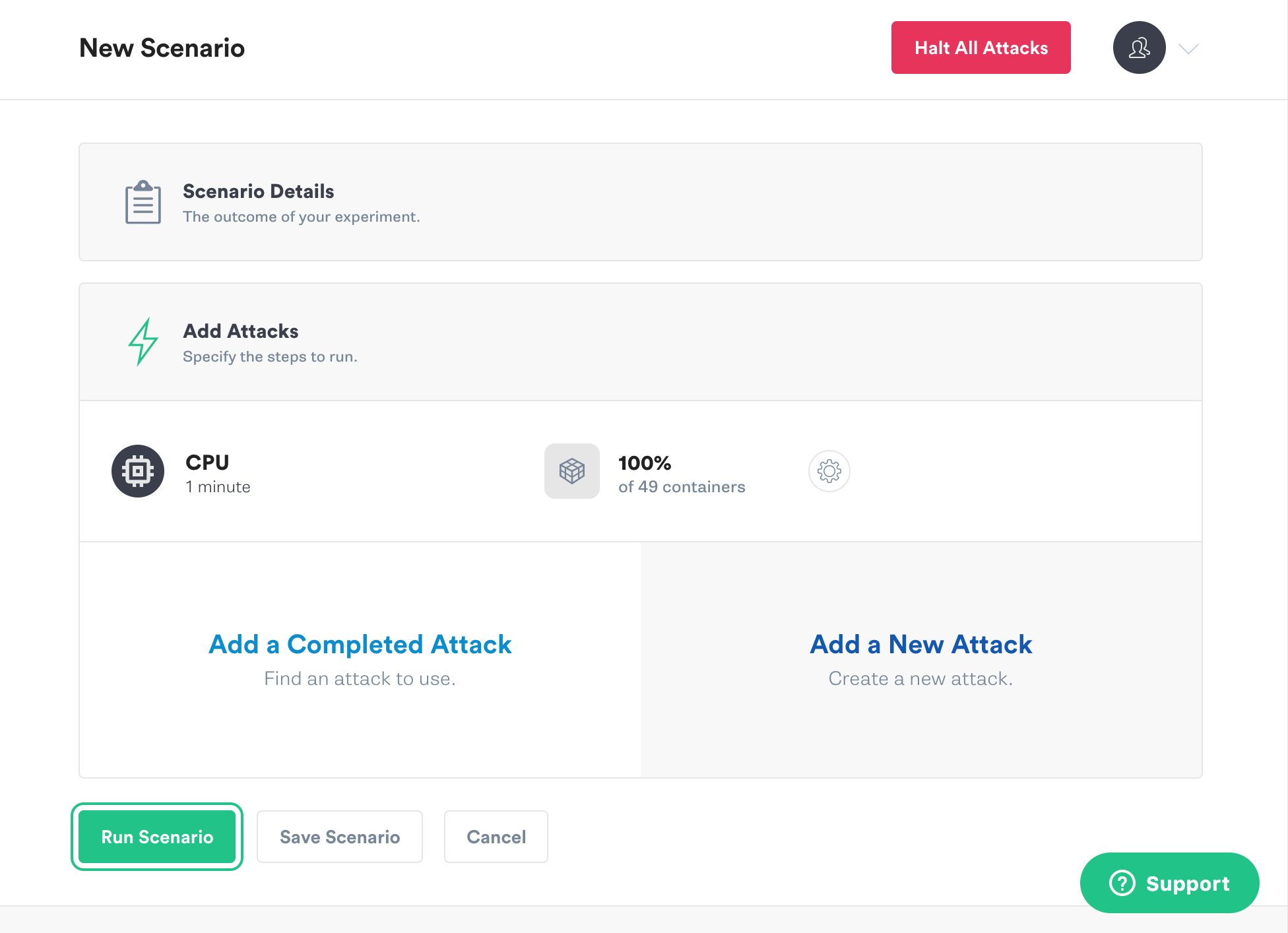
Task: Click the 100% of 49 containers label
Action: click(x=681, y=474)
